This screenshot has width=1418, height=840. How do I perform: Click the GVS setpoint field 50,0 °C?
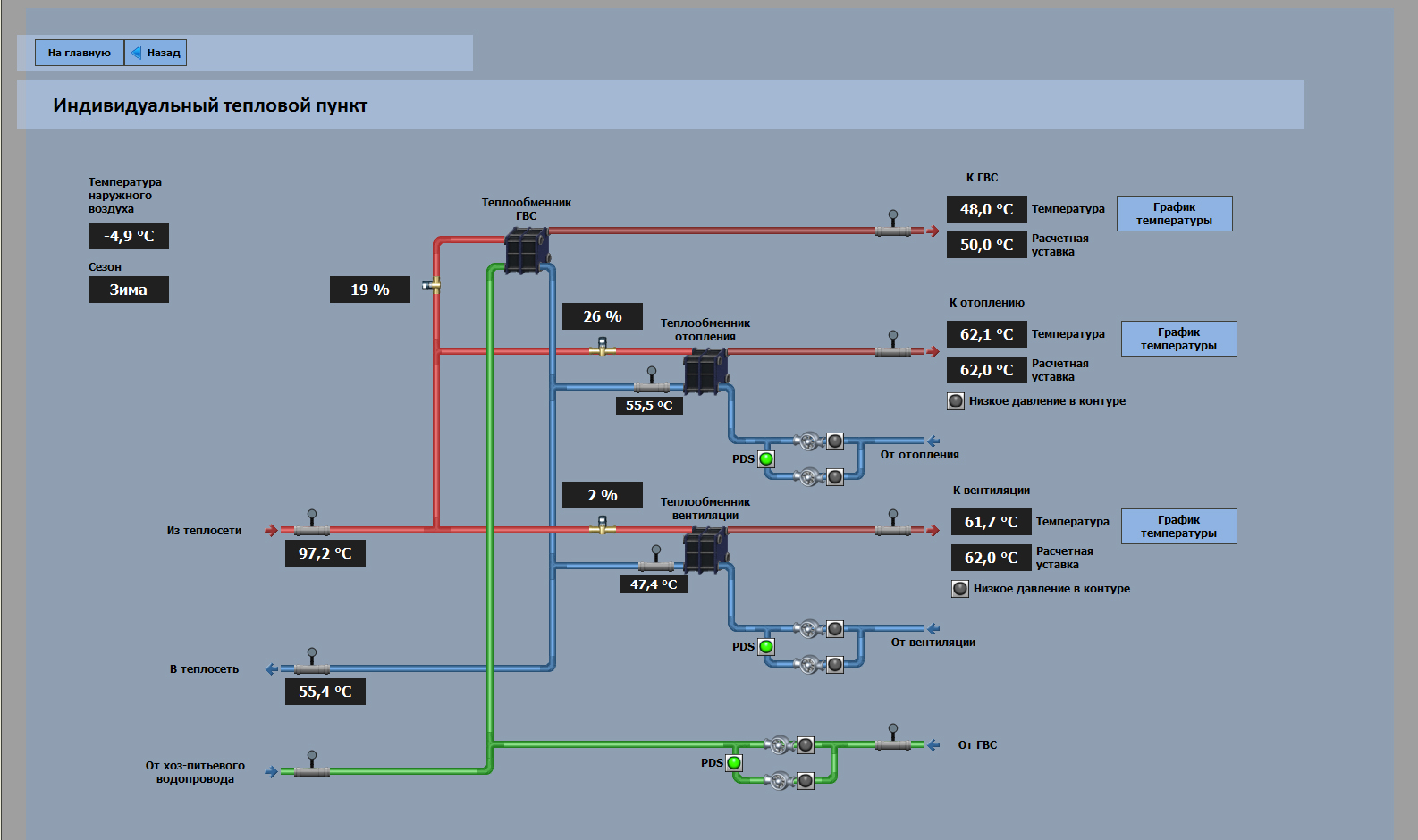pyautogui.click(x=986, y=245)
